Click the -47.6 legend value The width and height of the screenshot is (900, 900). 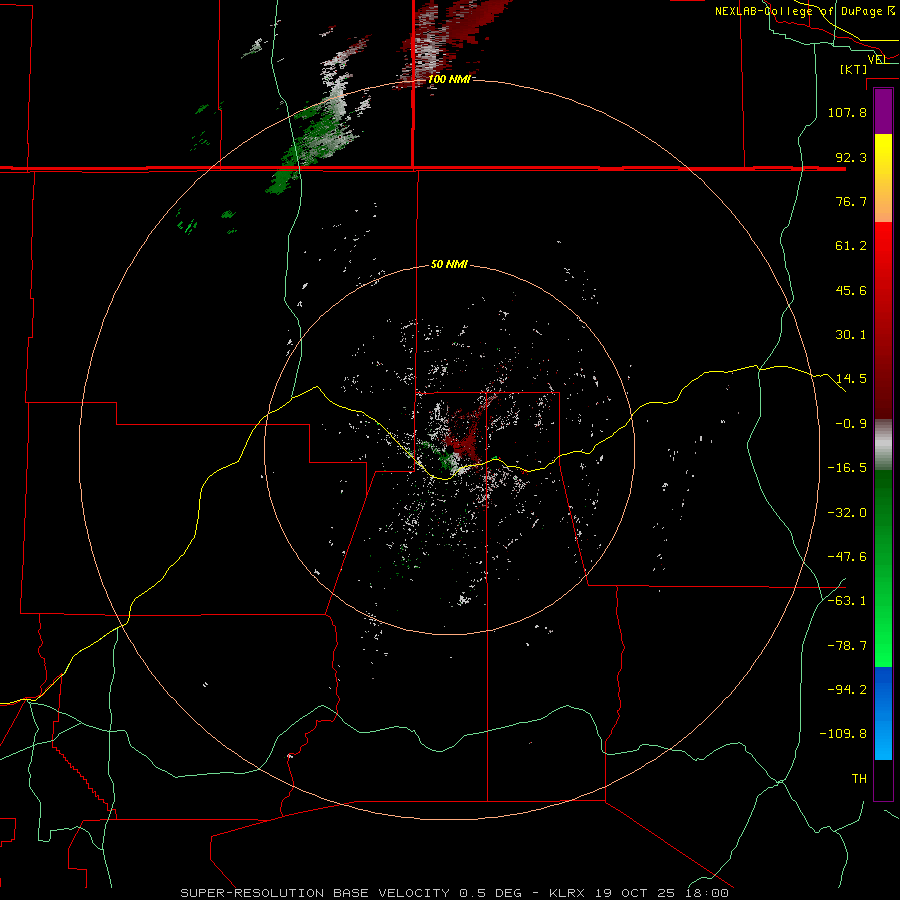847,557
